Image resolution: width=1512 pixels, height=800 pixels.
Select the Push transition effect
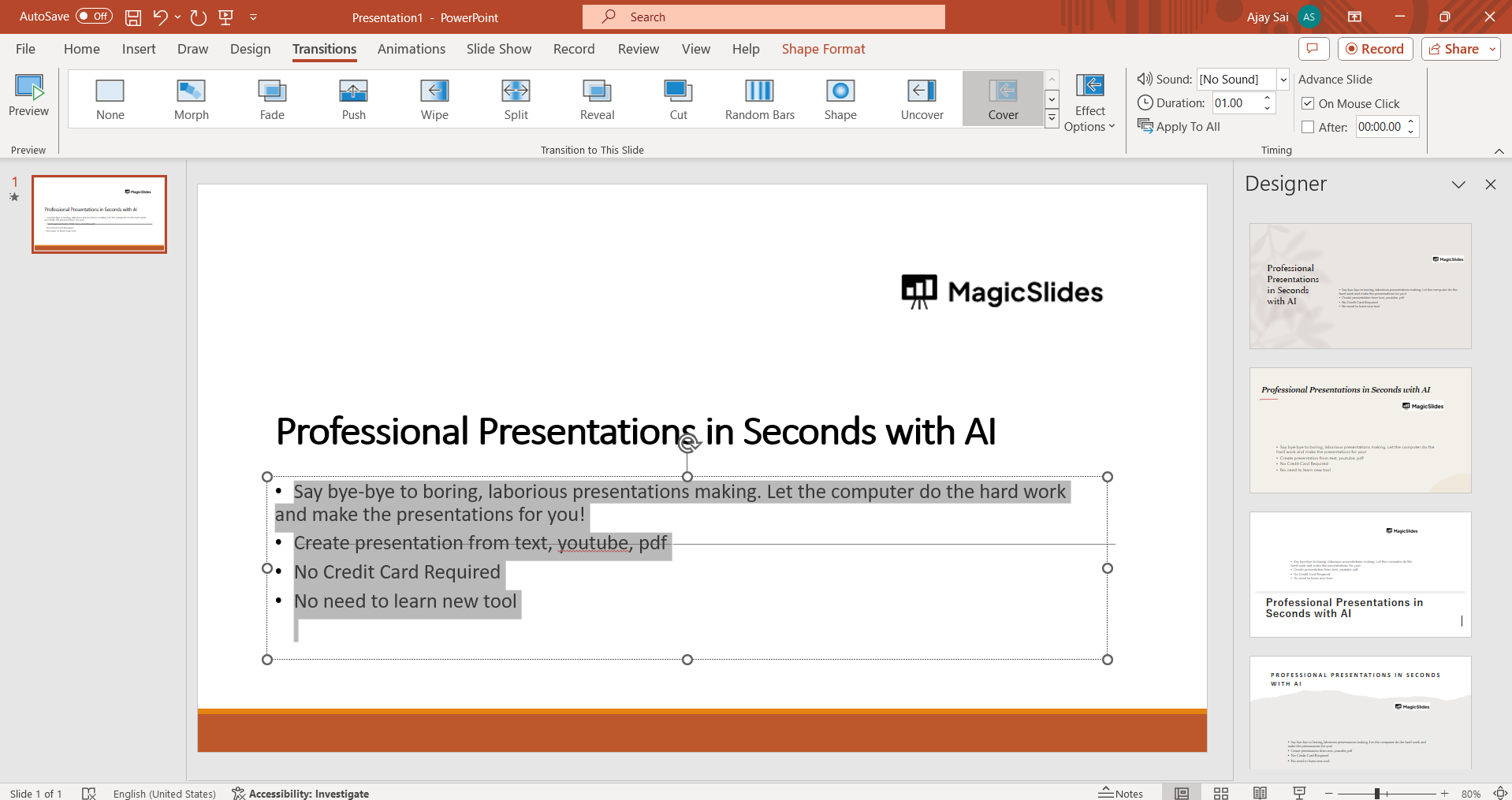[x=353, y=99]
